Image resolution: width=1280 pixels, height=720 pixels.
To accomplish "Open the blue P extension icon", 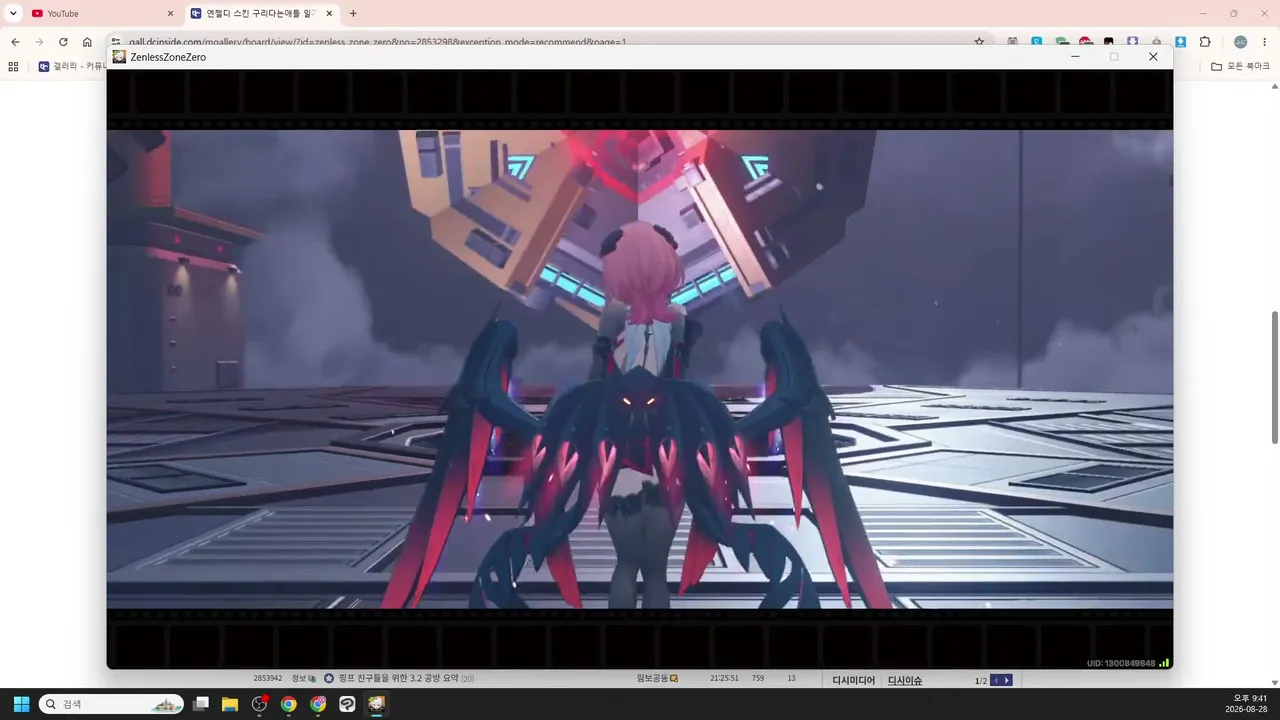I will [x=1037, y=42].
